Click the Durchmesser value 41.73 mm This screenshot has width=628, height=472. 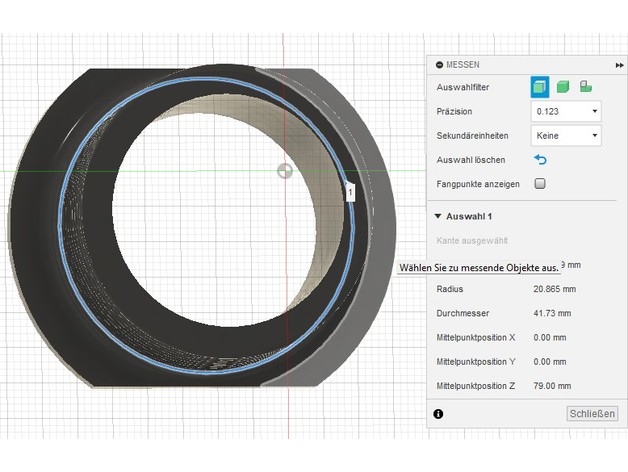554,313
